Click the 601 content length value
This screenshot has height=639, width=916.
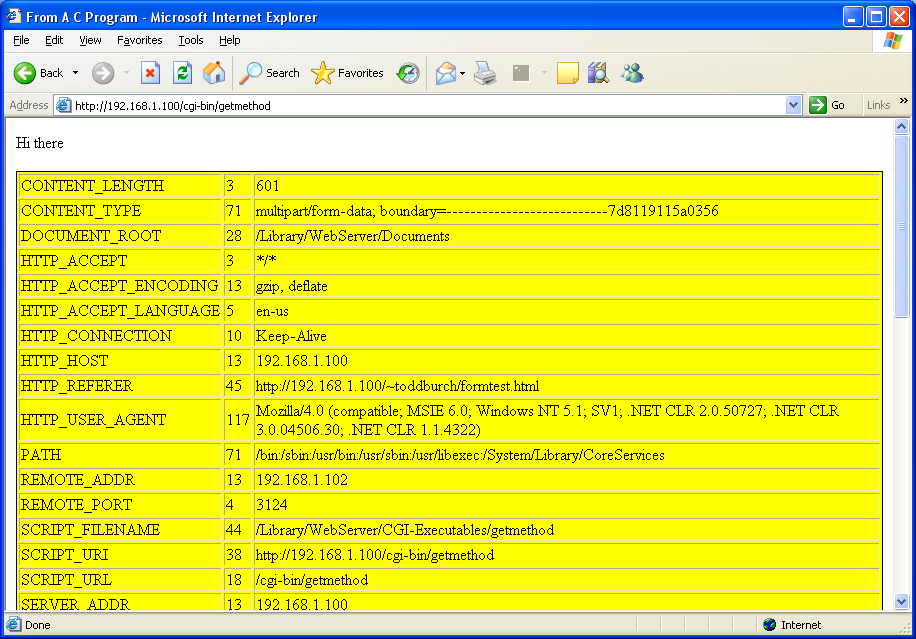(268, 186)
